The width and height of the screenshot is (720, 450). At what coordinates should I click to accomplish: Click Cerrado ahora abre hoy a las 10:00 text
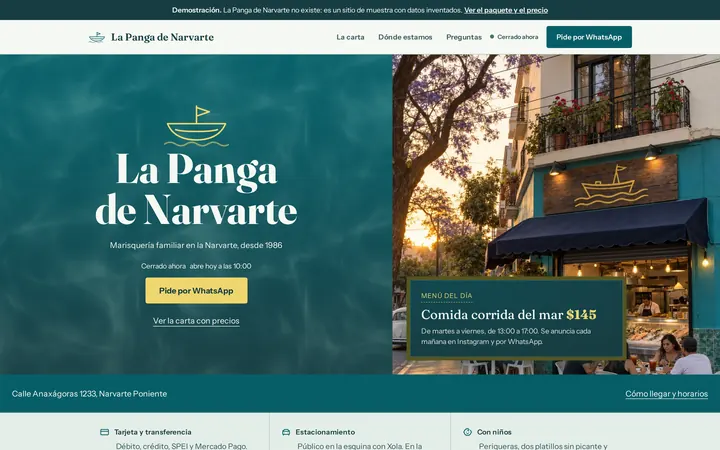[x=196, y=266]
